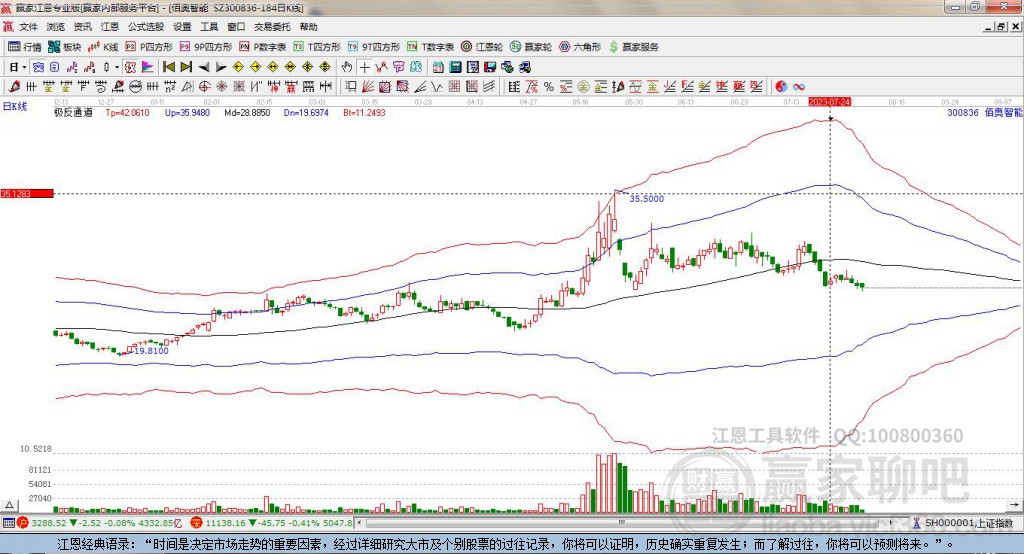Click the scrollbar left arrow
Viewport: 1024px width, 554px height.
361,523
